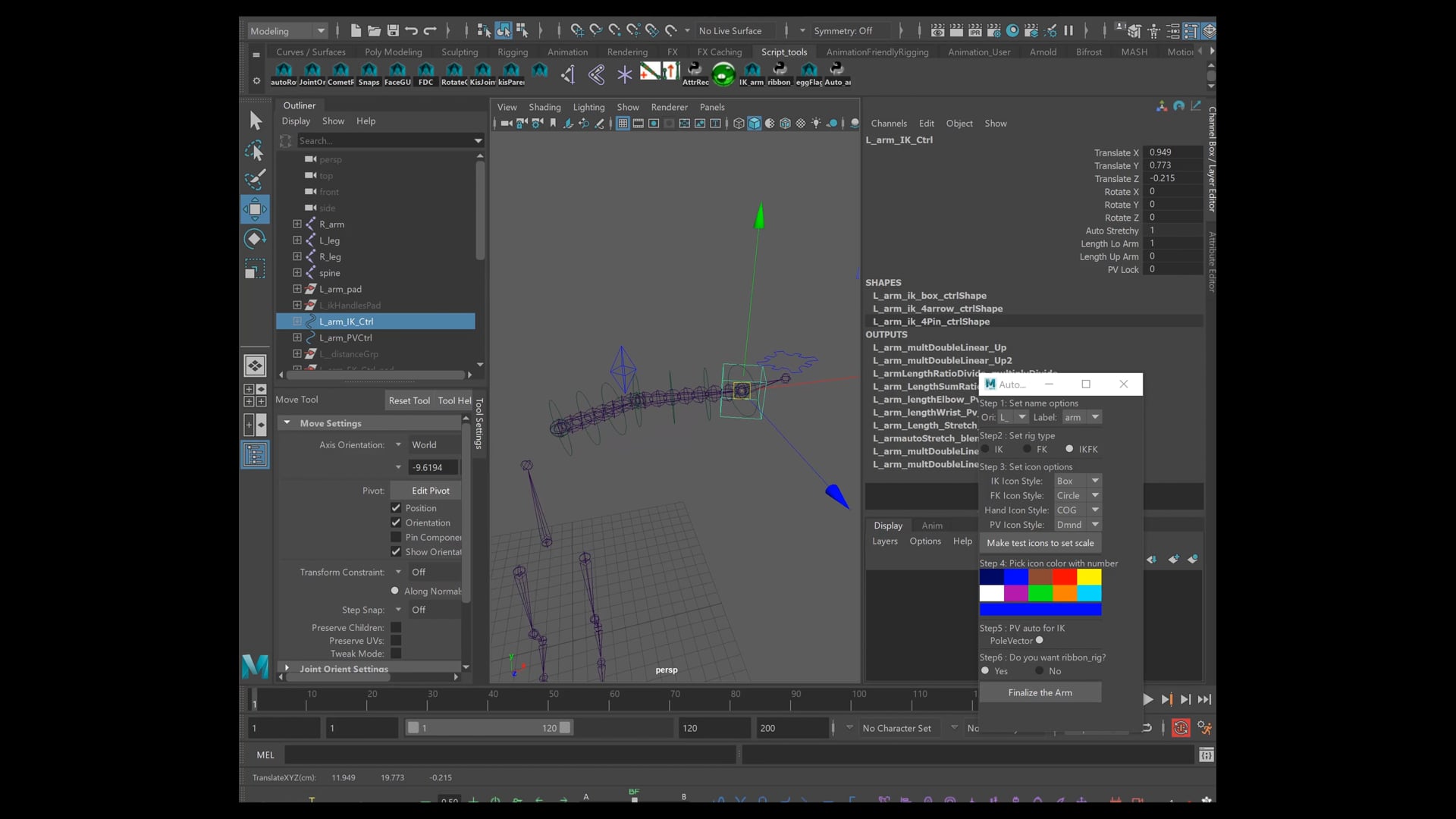Expand the spine node in Outliner
The width and height of the screenshot is (1456, 819).
[x=297, y=272]
